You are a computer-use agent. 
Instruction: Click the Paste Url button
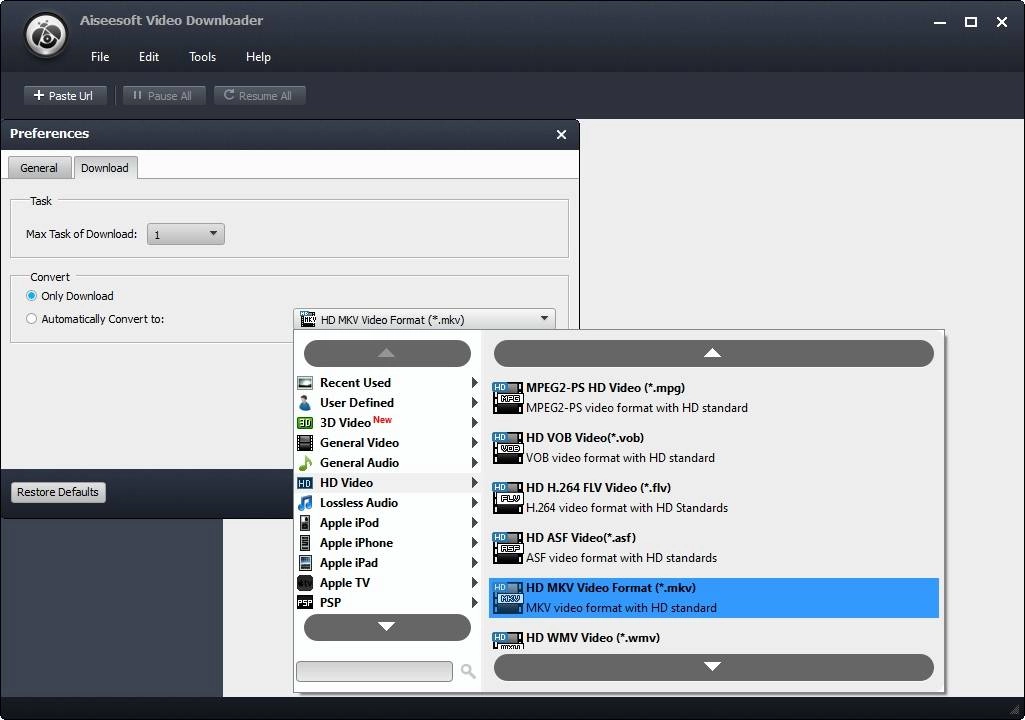coord(64,95)
